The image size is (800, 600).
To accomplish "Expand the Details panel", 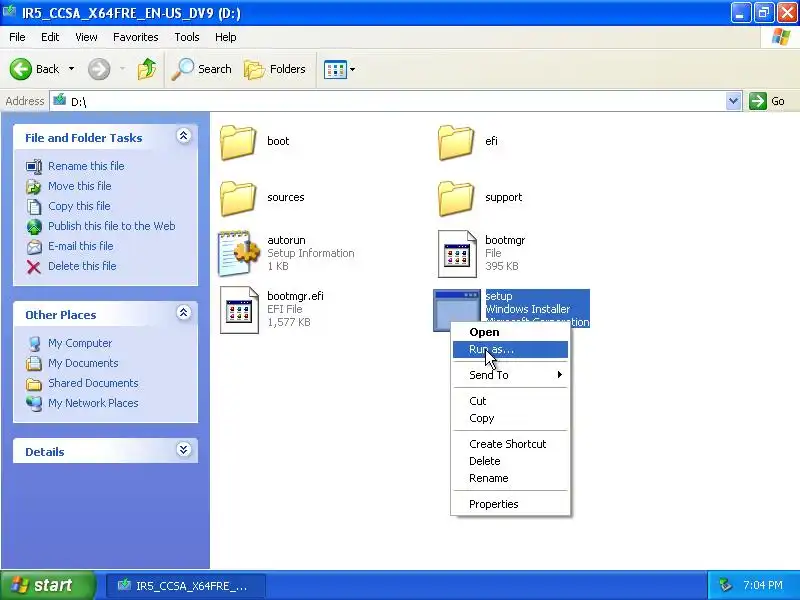I will coord(184,449).
